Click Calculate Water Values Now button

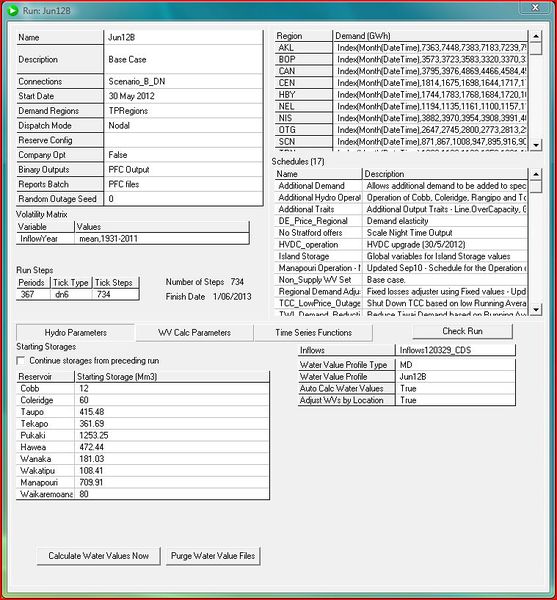click(99, 556)
